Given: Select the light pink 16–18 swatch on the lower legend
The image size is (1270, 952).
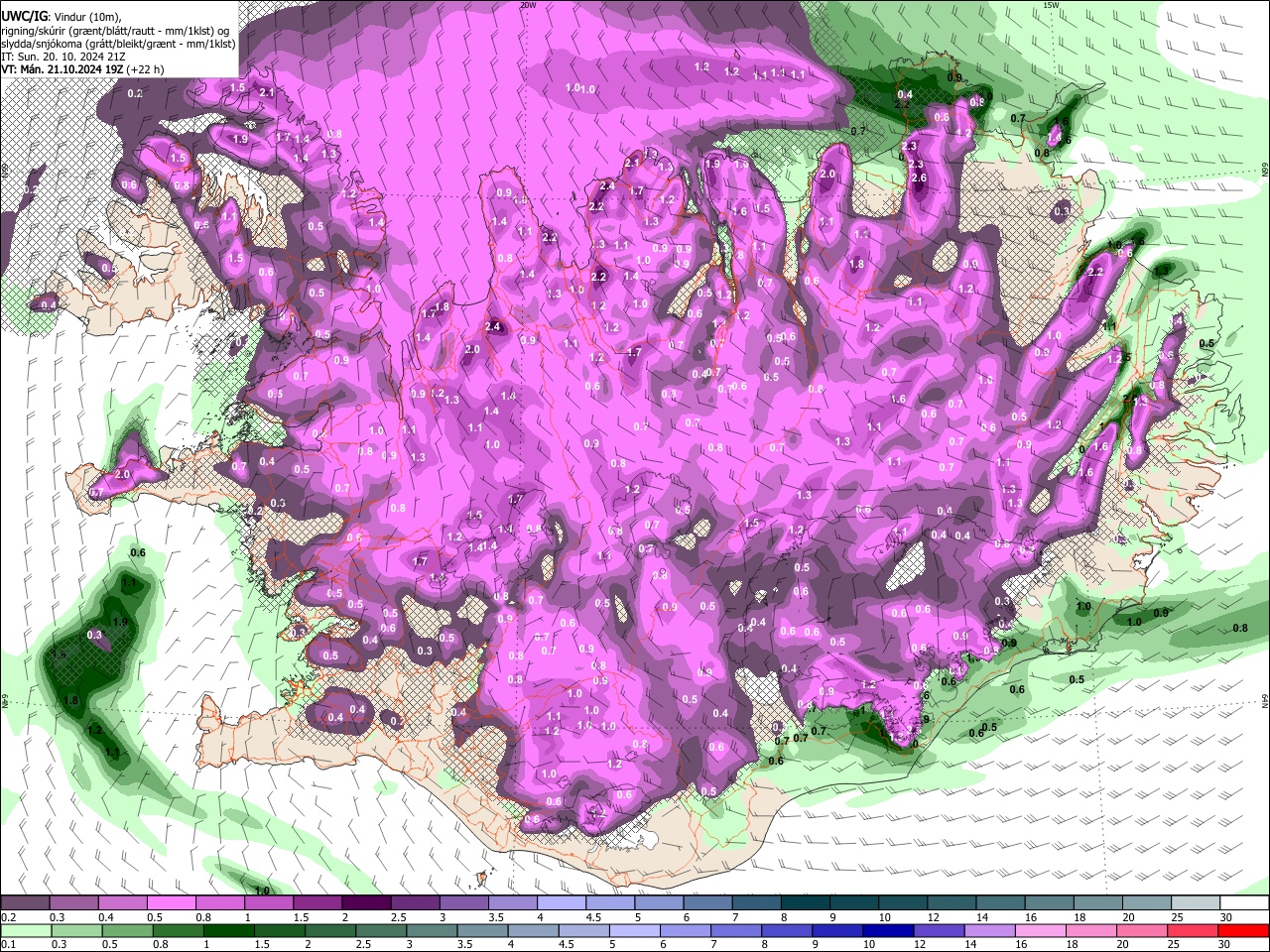Looking at the screenshot, I should [1040, 930].
